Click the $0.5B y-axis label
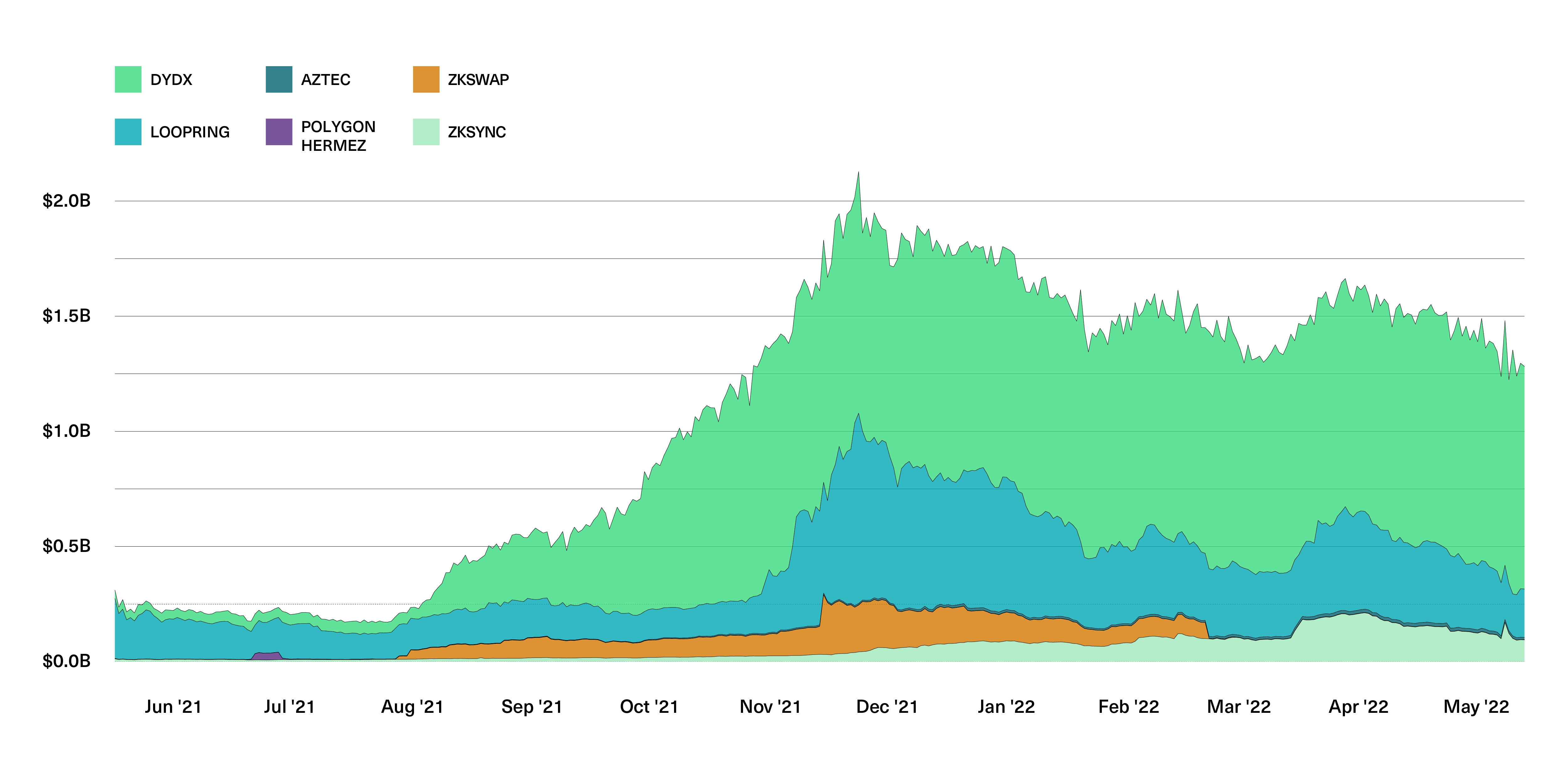This screenshot has height=784, width=1567. pos(66,546)
